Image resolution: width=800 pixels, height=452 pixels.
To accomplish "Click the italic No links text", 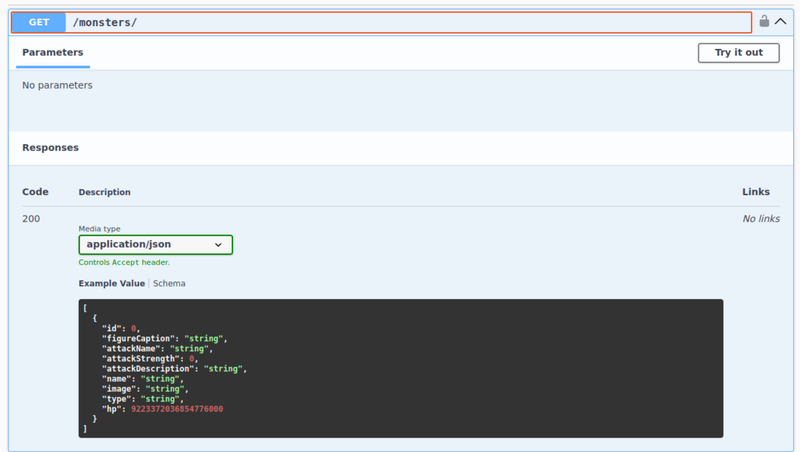I will 761,218.
